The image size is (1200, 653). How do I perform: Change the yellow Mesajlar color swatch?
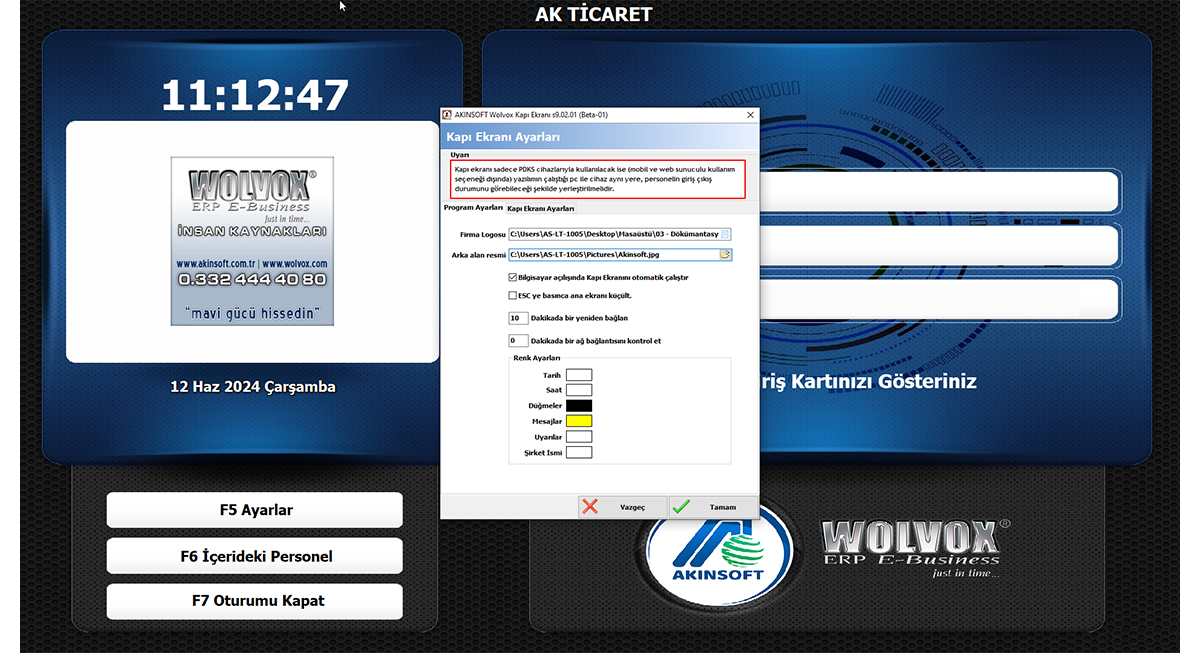(579, 421)
